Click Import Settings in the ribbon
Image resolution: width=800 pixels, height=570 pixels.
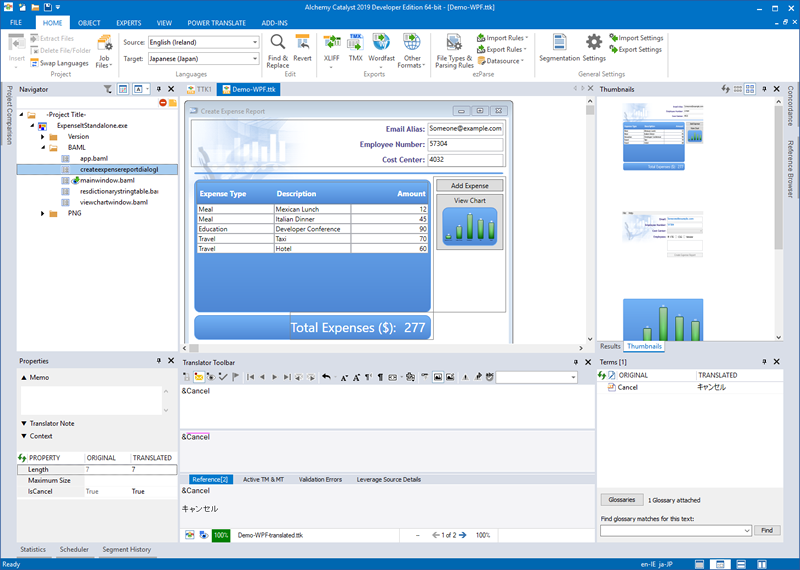[x=636, y=38]
